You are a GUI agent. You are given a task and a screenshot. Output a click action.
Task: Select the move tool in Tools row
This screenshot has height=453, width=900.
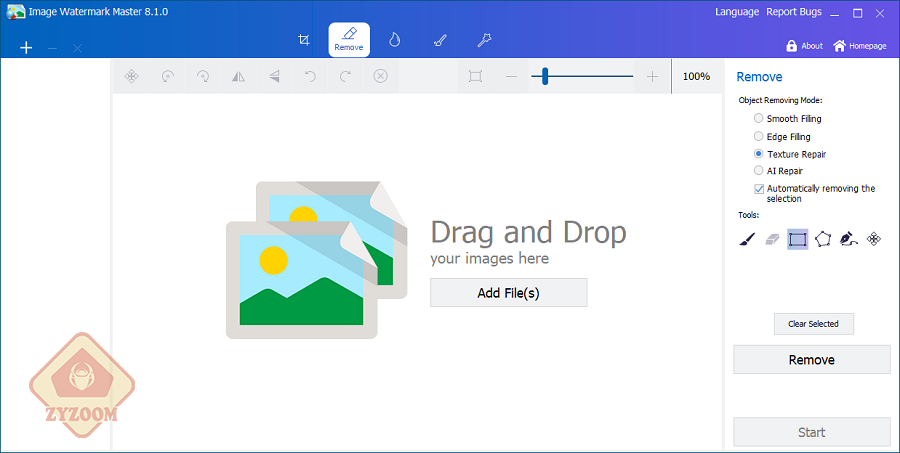tap(874, 239)
